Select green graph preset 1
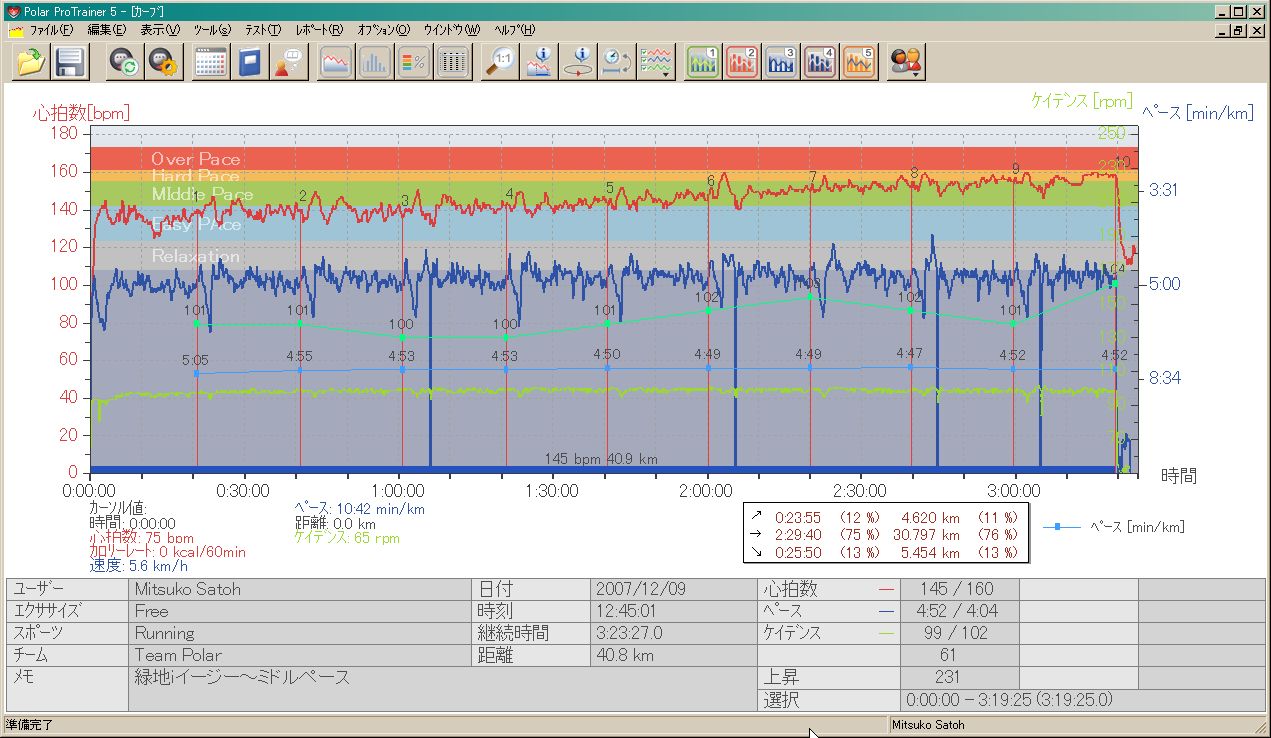The width and height of the screenshot is (1271, 738). pyautogui.click(x=704, y=63)
